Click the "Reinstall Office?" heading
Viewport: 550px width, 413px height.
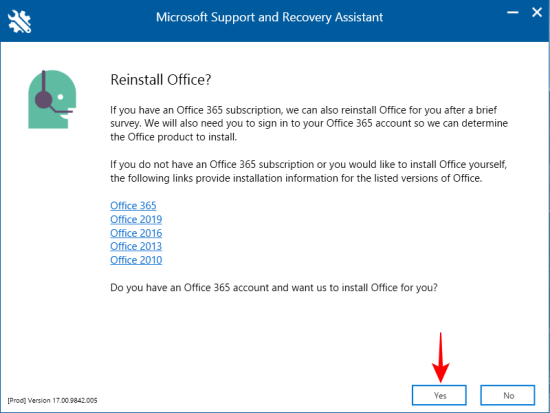[161, 80]
